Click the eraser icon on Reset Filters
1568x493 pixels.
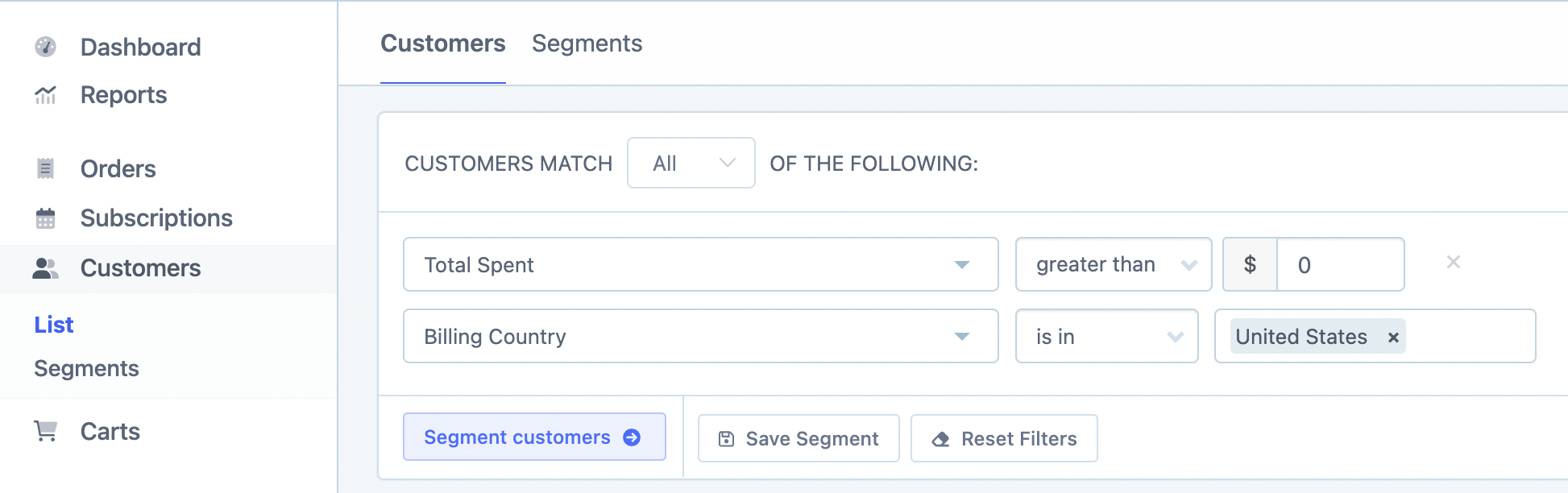coord(940,439)
